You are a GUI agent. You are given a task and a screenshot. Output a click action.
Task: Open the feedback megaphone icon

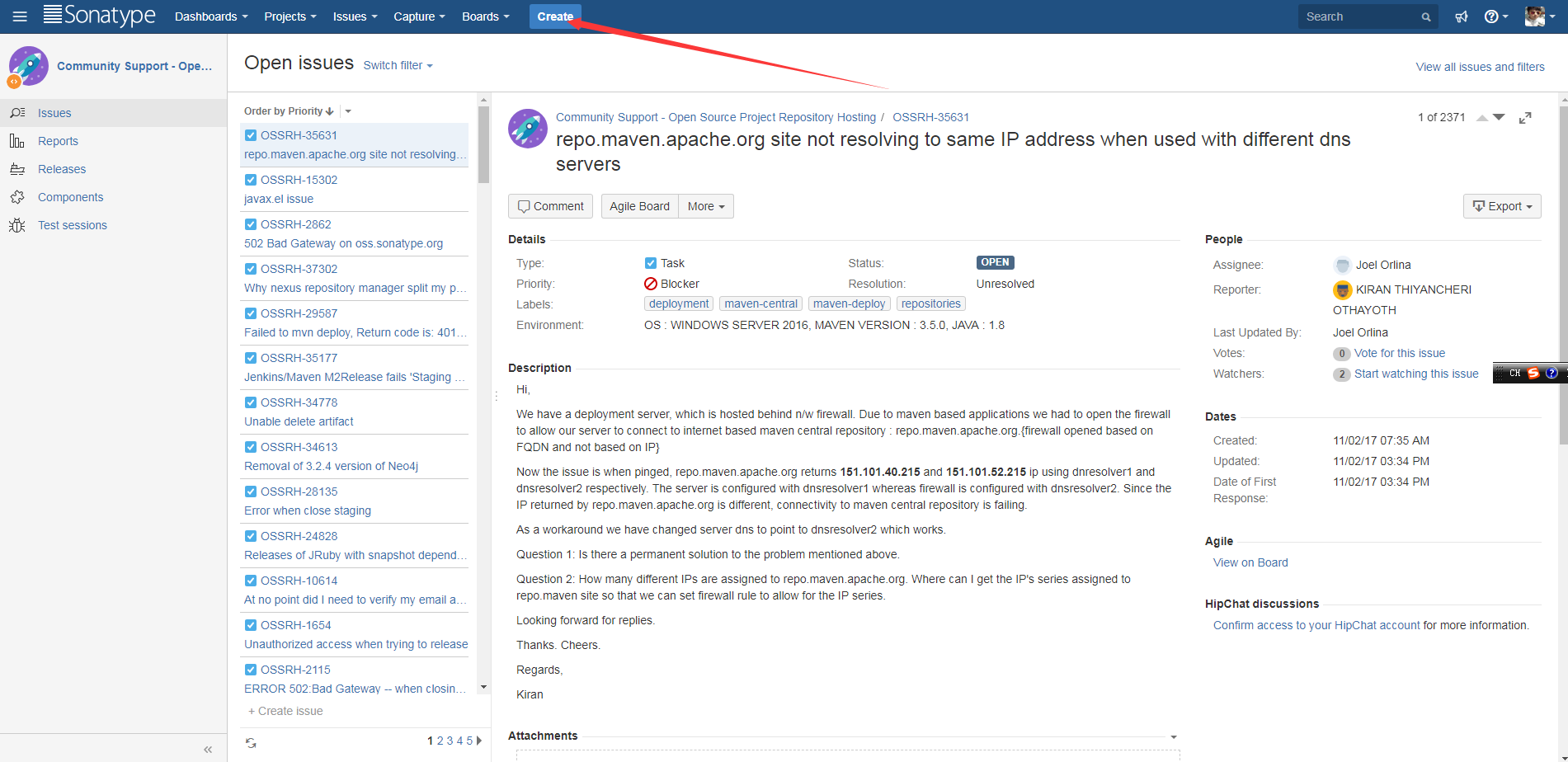[x=1462, y=16]
